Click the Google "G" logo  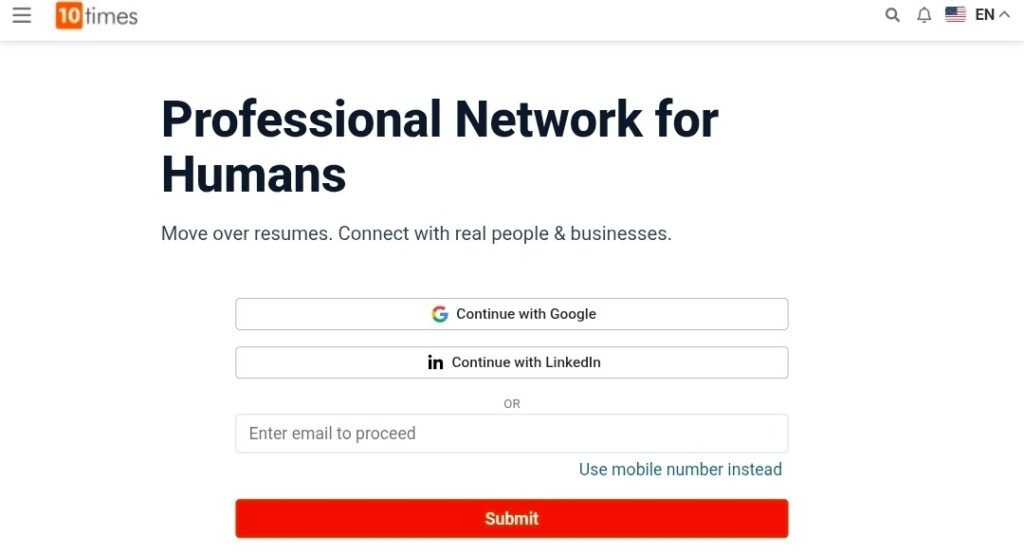[x=440, y=314]
